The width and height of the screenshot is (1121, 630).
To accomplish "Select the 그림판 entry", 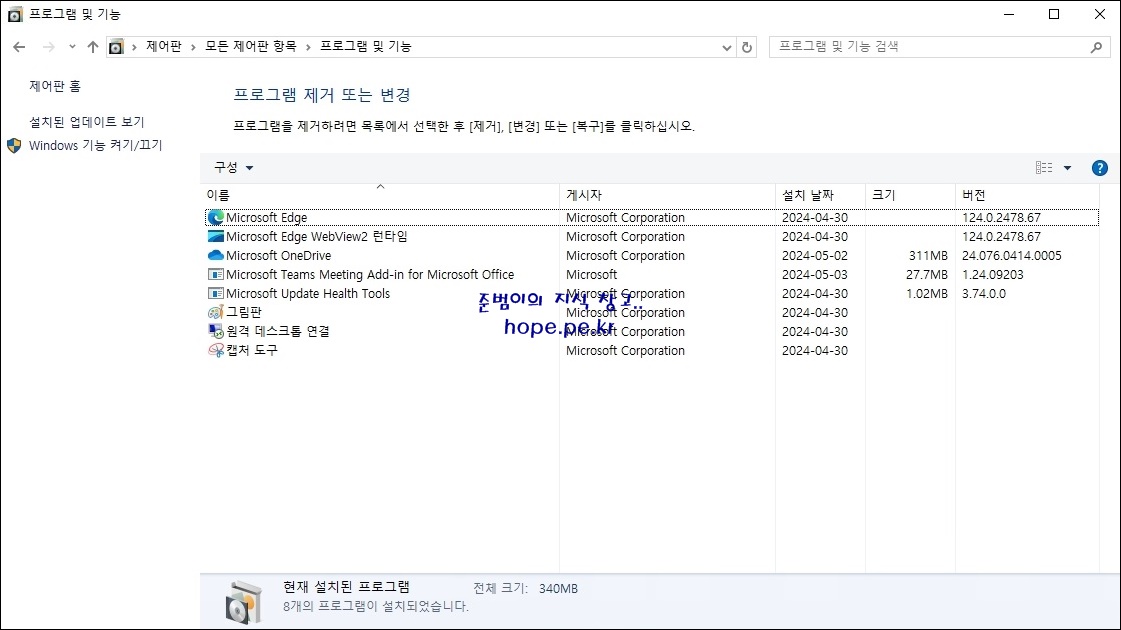I will [244, 312].
